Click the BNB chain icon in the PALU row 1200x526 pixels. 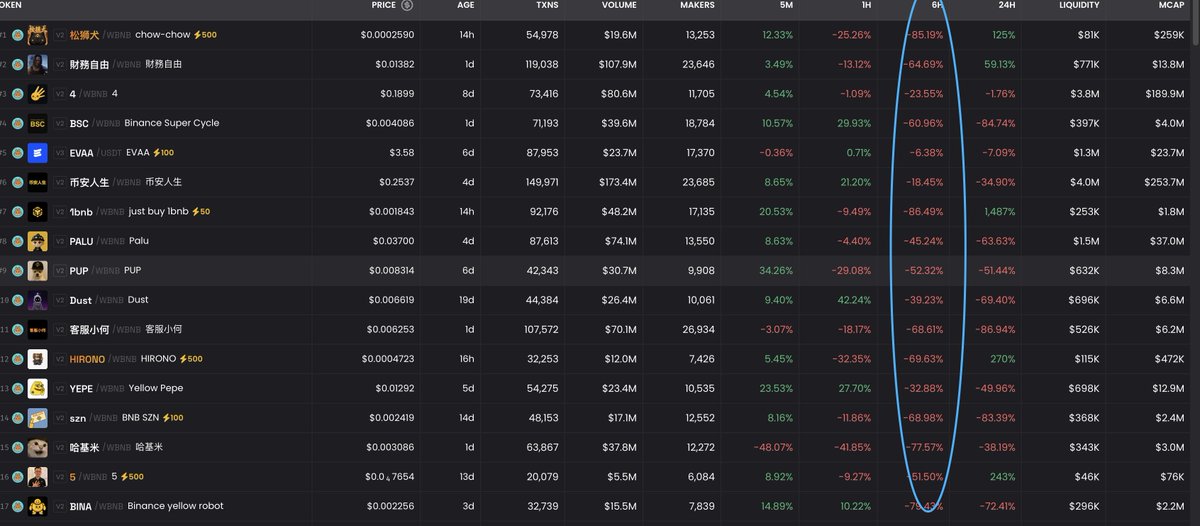(x=17, y=241)
